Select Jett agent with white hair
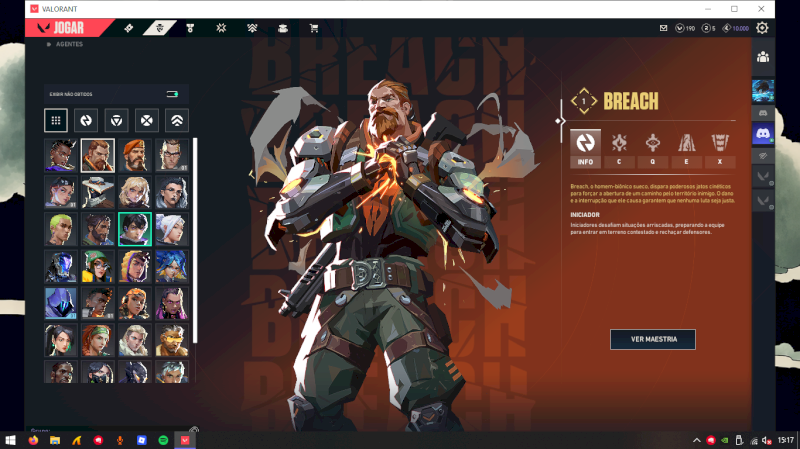The height and width of the screenshot is (449, 800). [171, 230]
